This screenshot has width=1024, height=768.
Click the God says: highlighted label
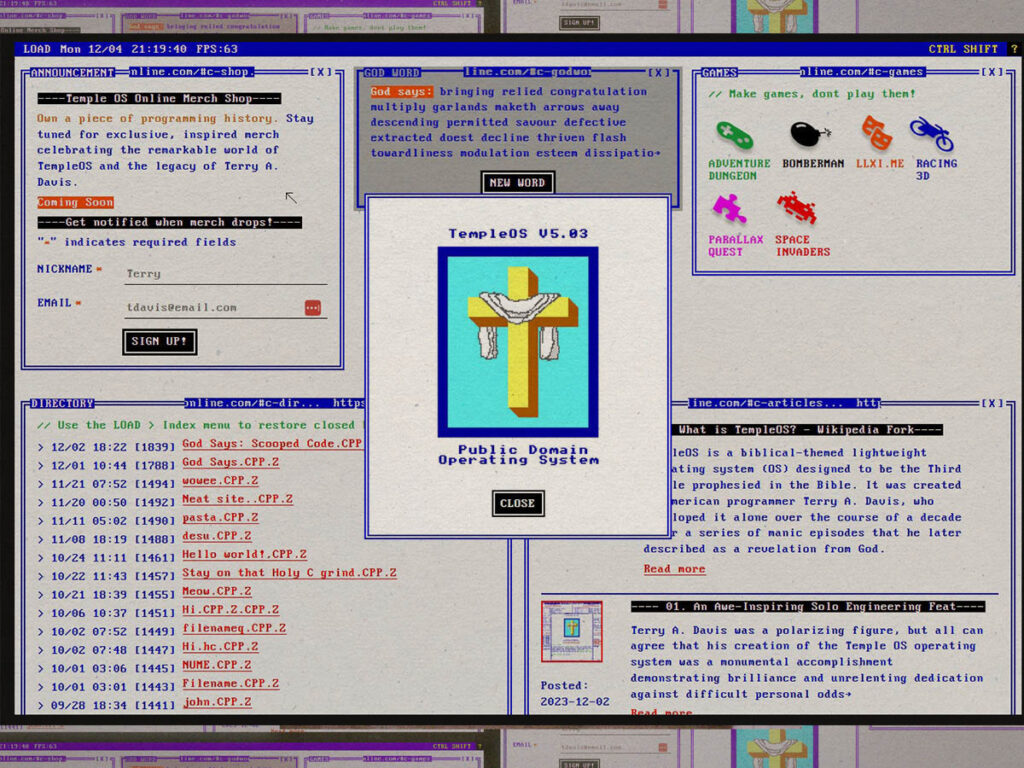click(x=402, y=91)
